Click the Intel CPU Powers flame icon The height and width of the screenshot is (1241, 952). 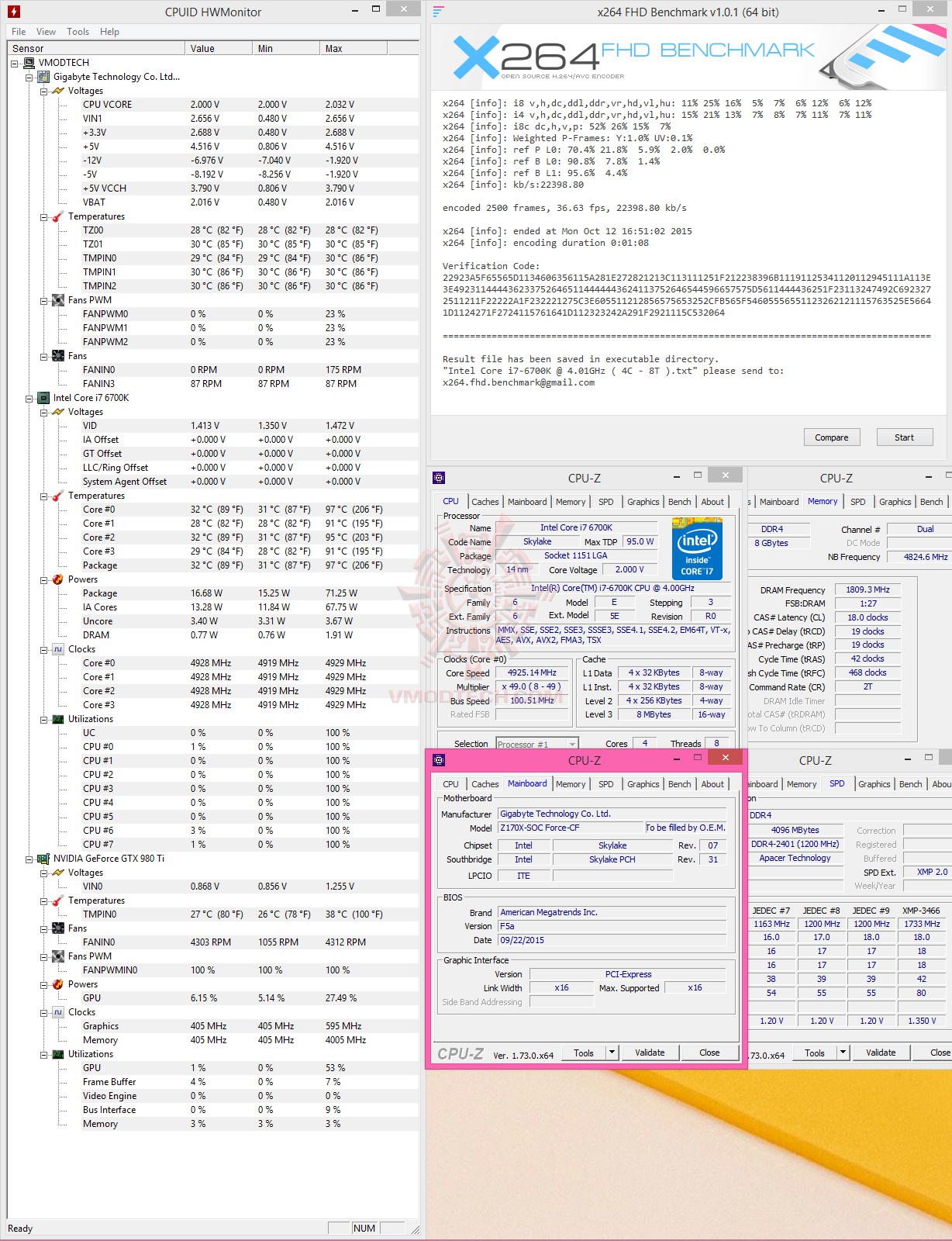coord(58,579)
